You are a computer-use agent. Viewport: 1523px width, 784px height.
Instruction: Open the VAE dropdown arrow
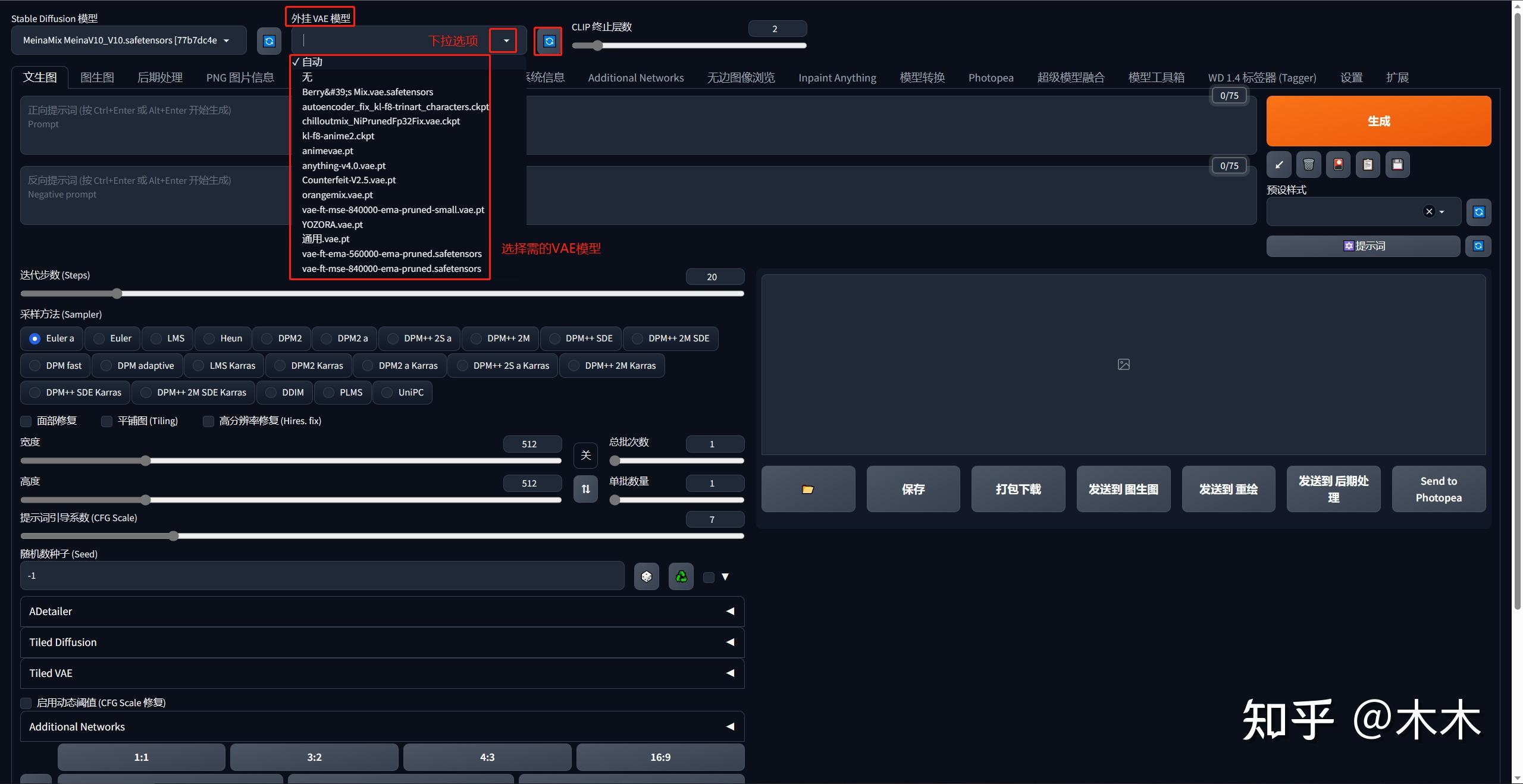click(506, 41)
